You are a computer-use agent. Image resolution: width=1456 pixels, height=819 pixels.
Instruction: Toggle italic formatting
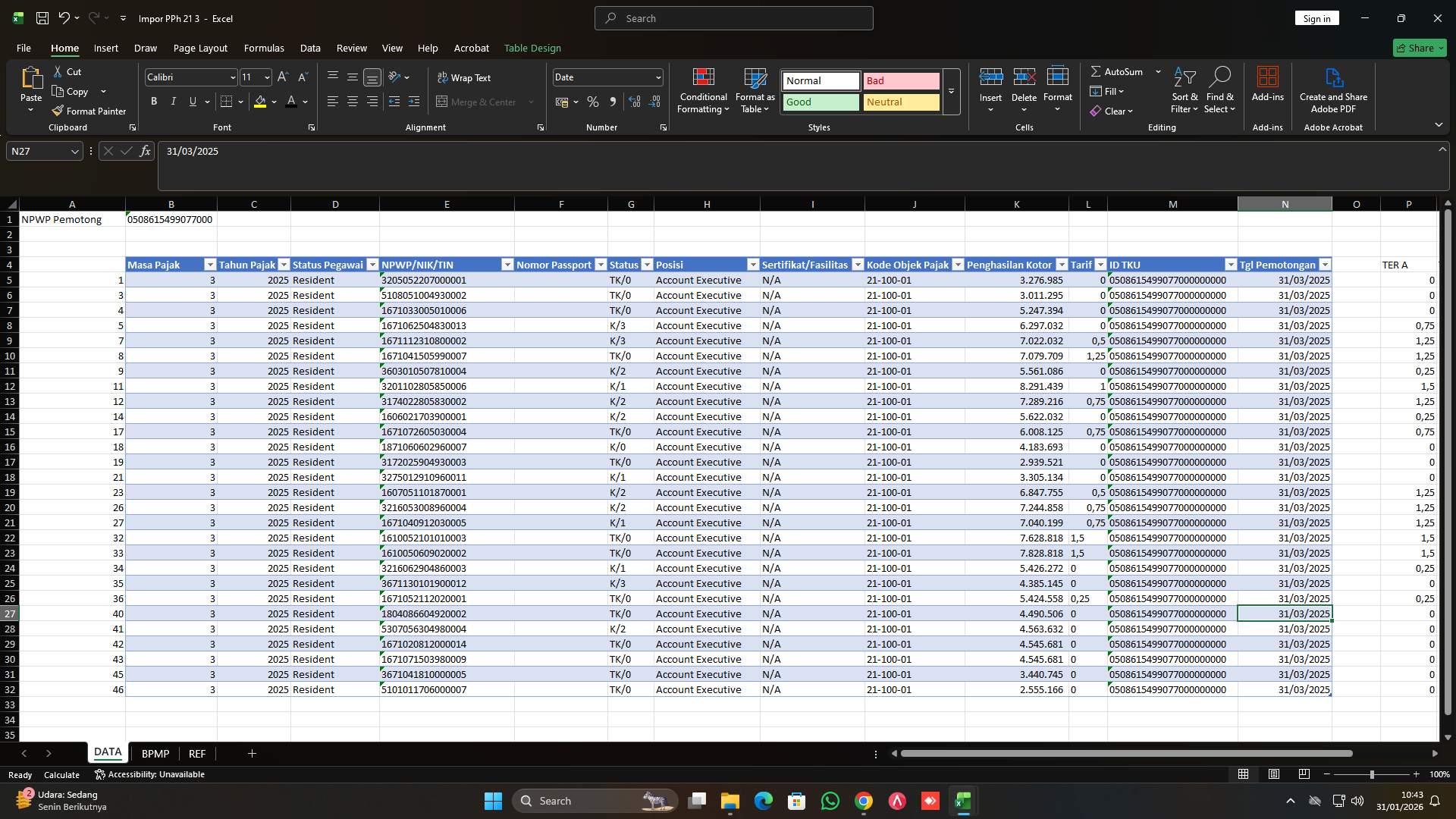pos(173,101)
